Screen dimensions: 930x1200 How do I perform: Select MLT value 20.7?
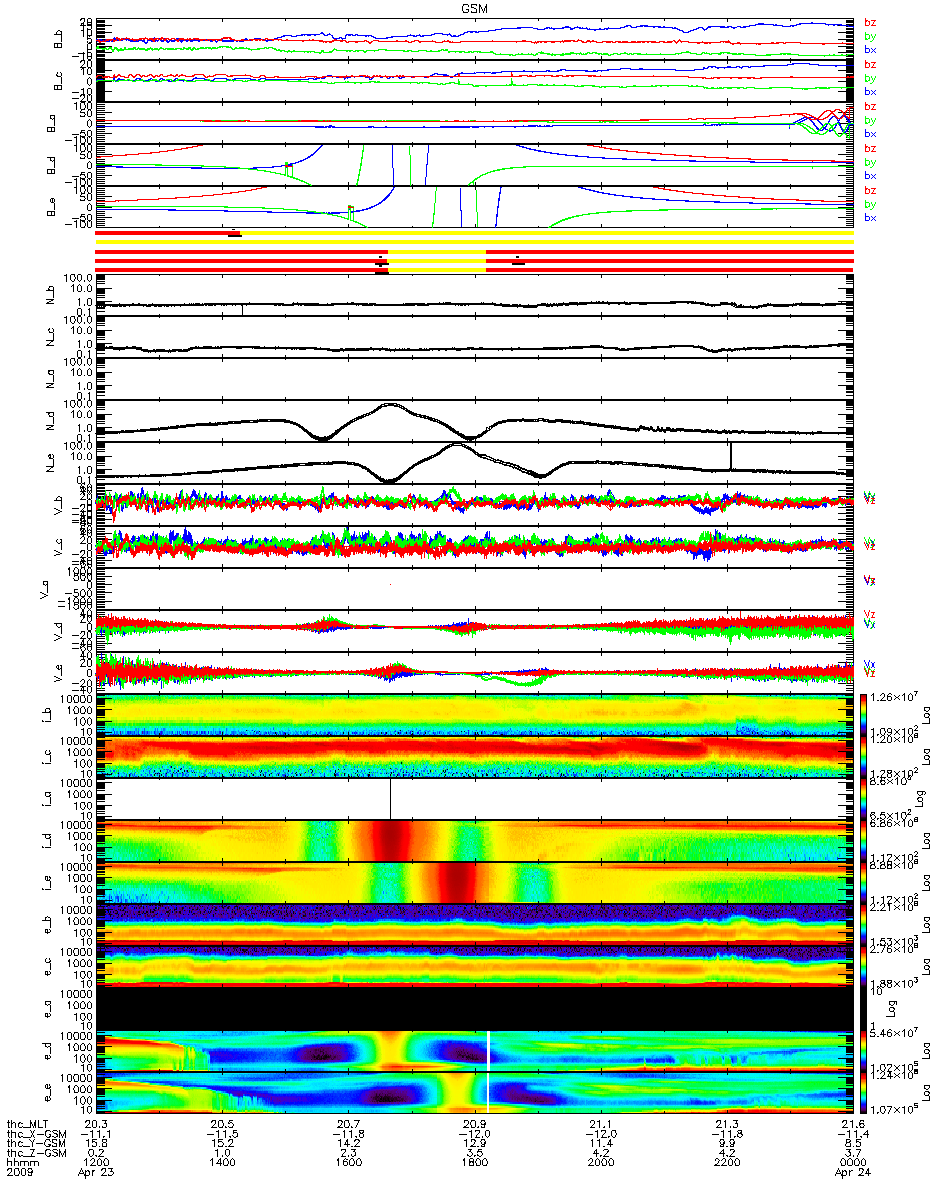coord(348,1124)
